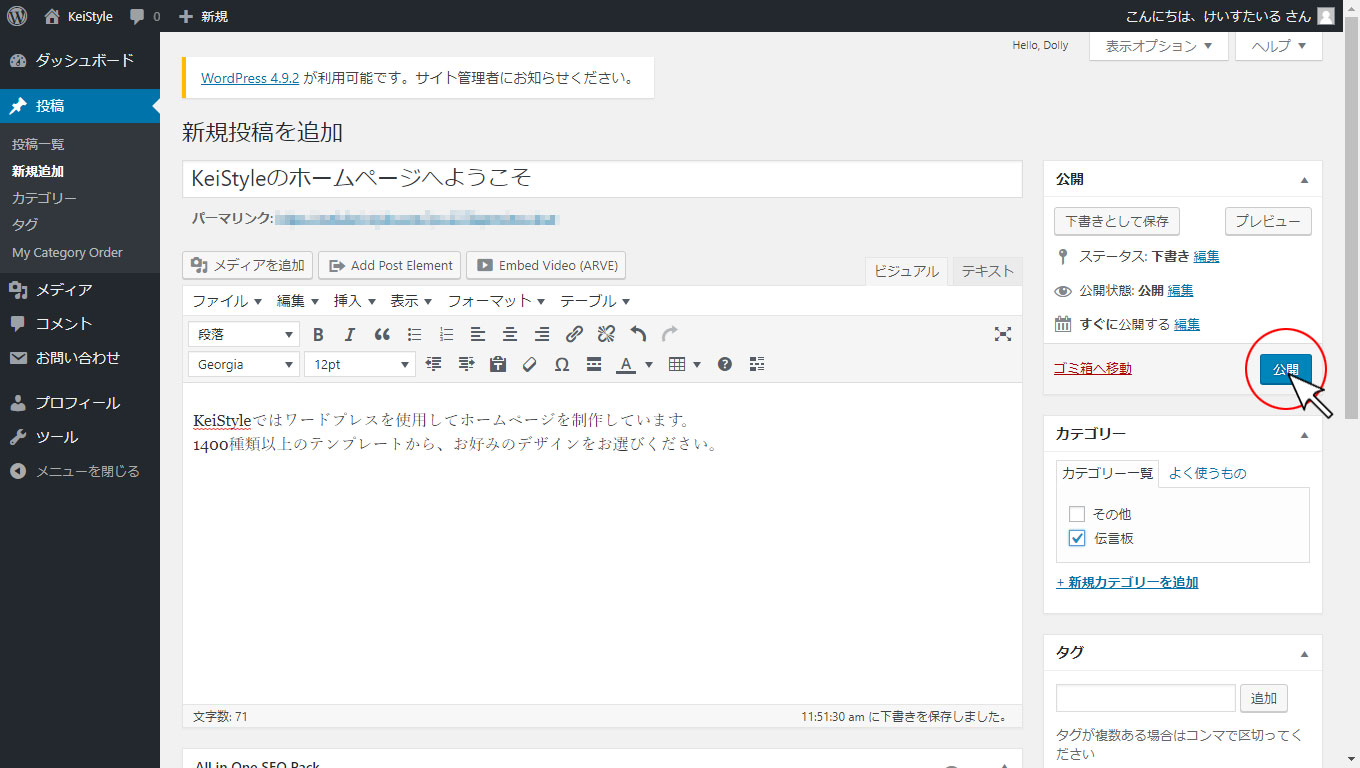
Task: Expand the ヘルプ help panel
Action: [x=1279, y=46]
